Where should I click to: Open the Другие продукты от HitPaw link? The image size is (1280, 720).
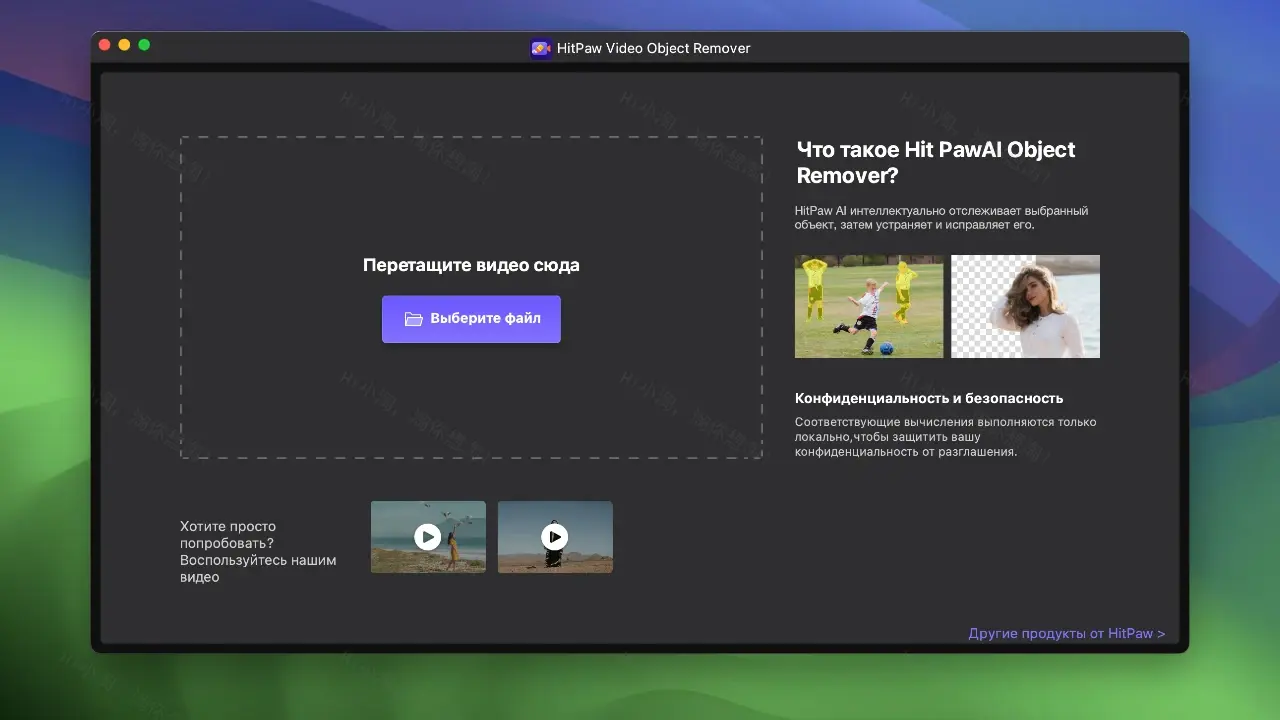click(1066, 633)
